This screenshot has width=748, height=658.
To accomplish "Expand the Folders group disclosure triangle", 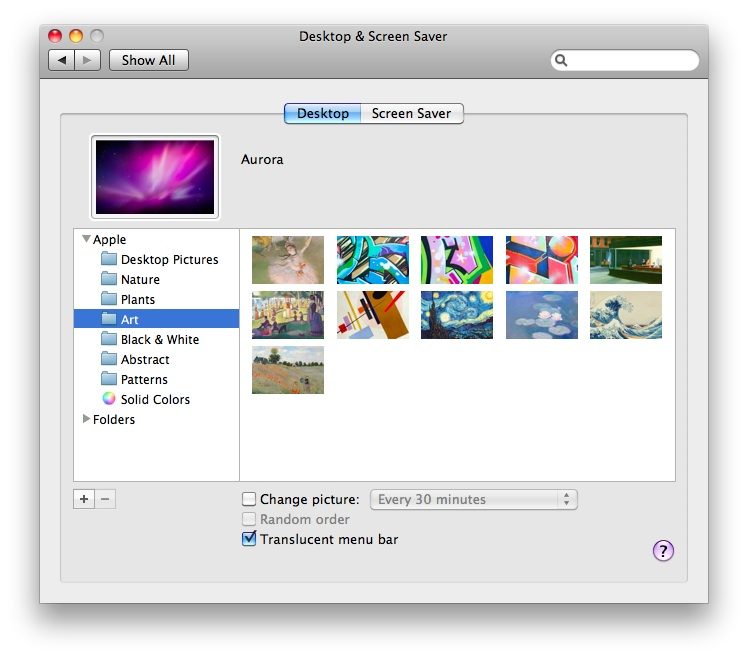I will click(86, 419).
